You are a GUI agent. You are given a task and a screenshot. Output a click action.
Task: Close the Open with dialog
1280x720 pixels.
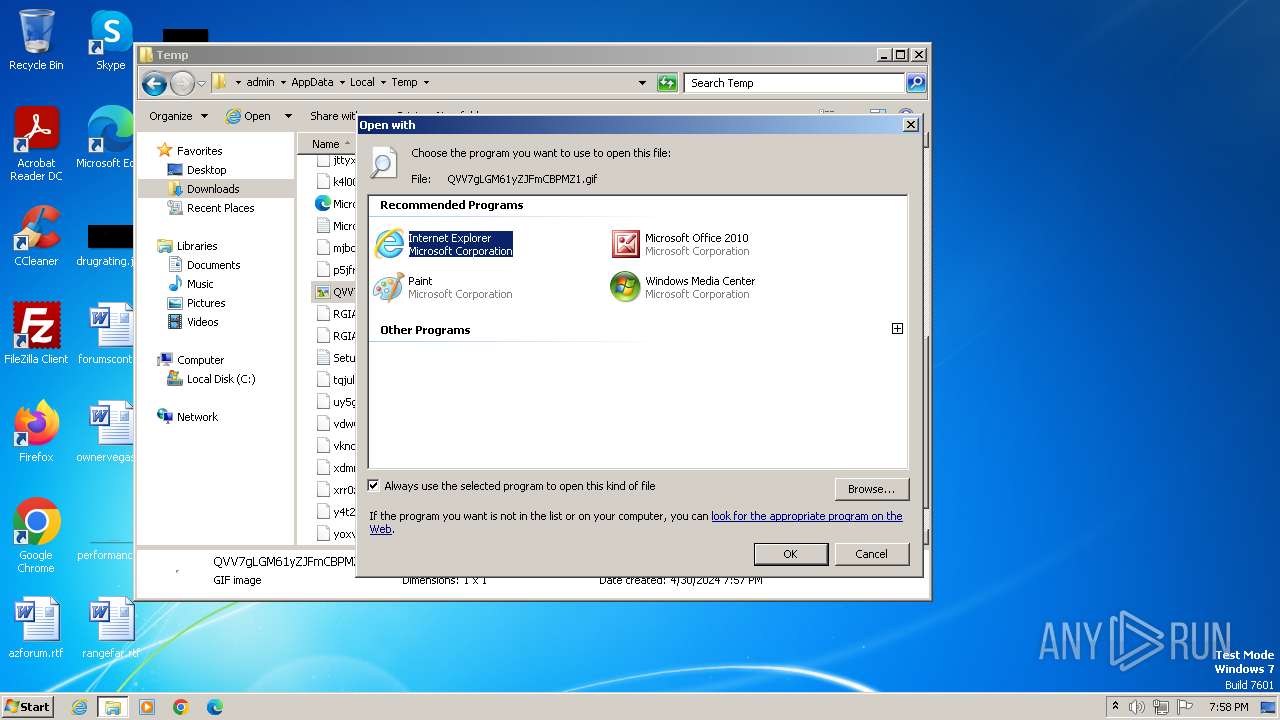pyautogui.click(x=910, y=125)
